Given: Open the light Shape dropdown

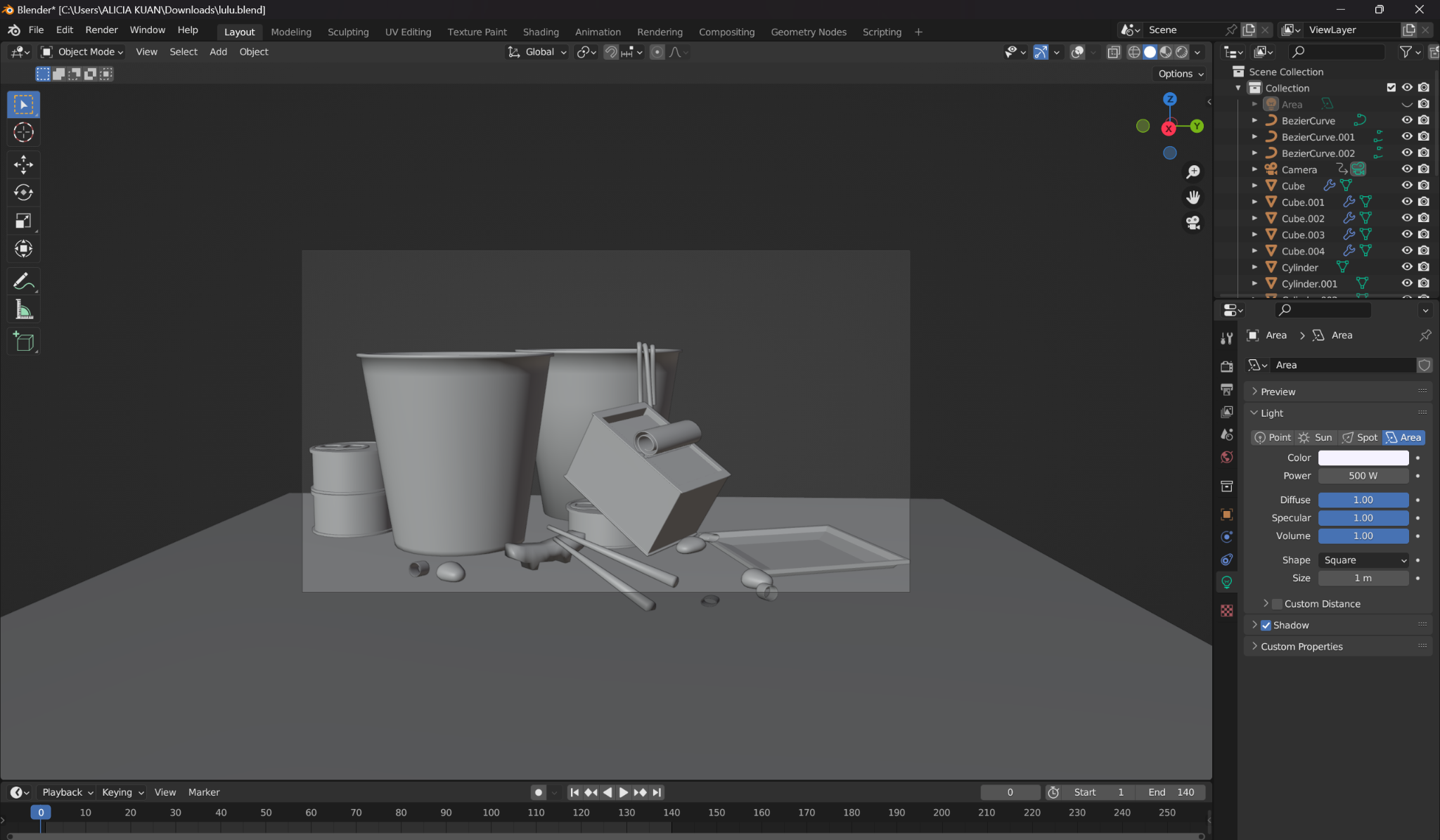Looking at the screenshot, I should [x=1363, y=560].
